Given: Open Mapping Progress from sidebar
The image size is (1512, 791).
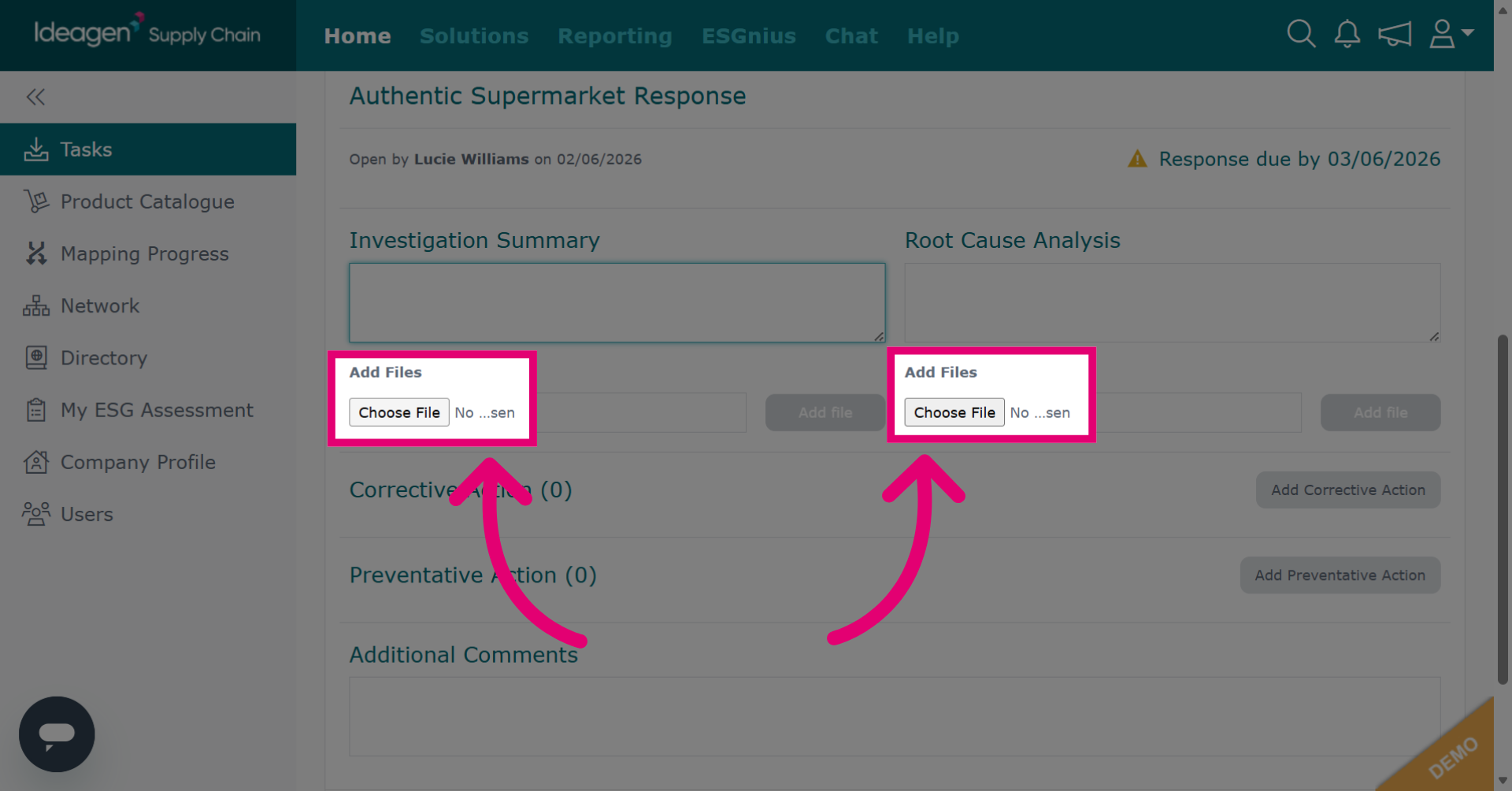Looking at the screenshot, I should [148, 253].
